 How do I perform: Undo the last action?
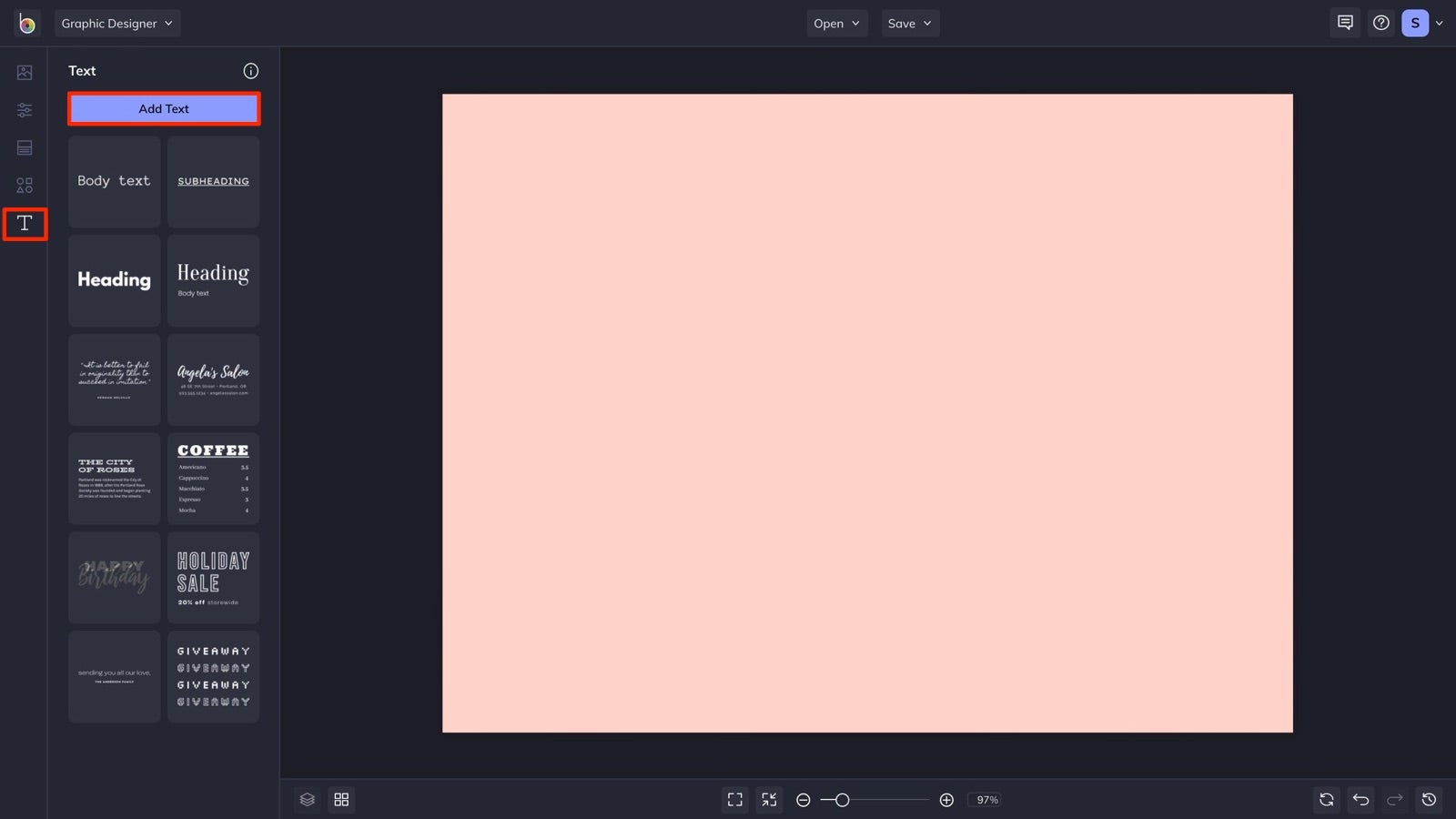click(x=1360, y=799)
